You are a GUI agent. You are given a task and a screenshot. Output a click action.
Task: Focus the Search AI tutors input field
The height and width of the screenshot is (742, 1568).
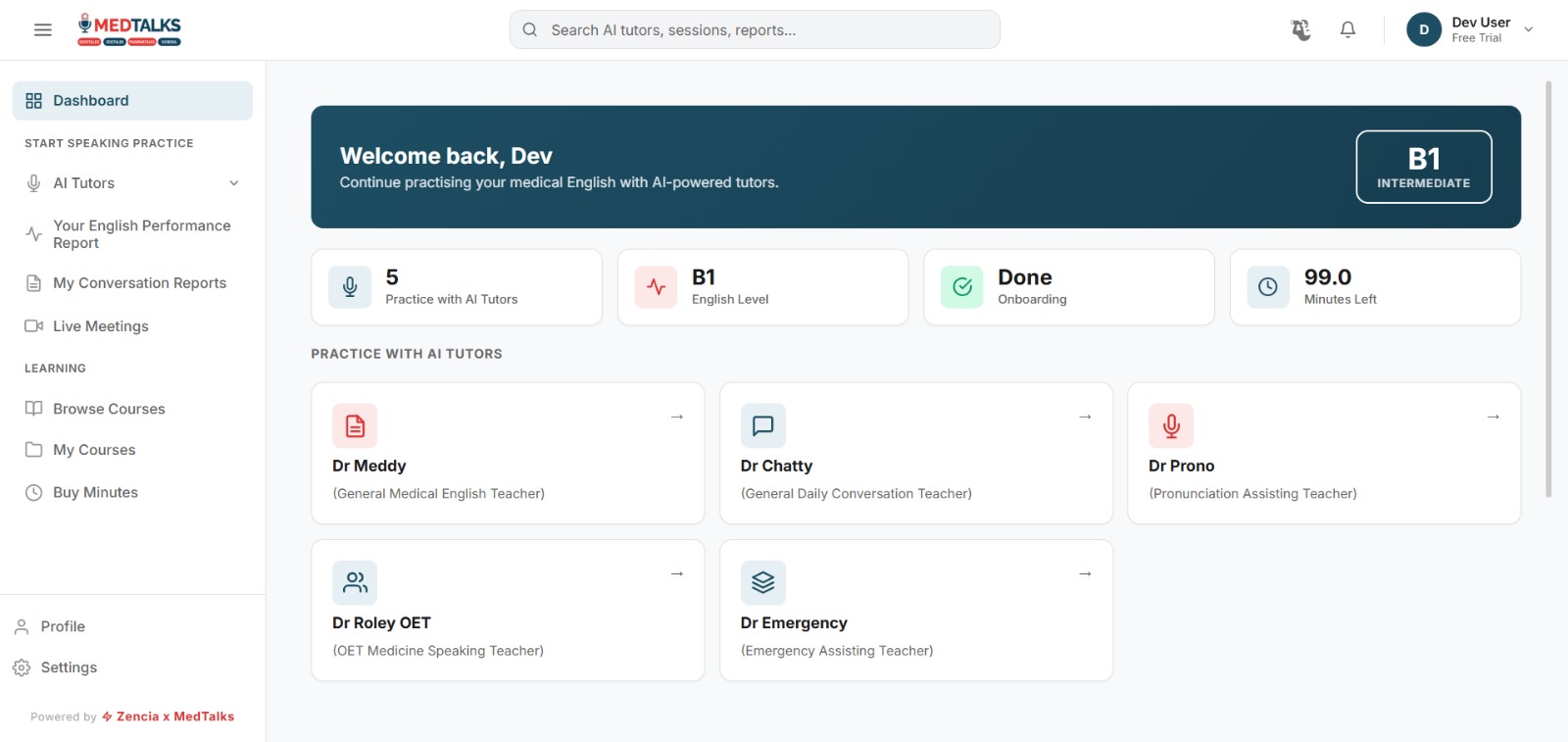tap(755, 29)
